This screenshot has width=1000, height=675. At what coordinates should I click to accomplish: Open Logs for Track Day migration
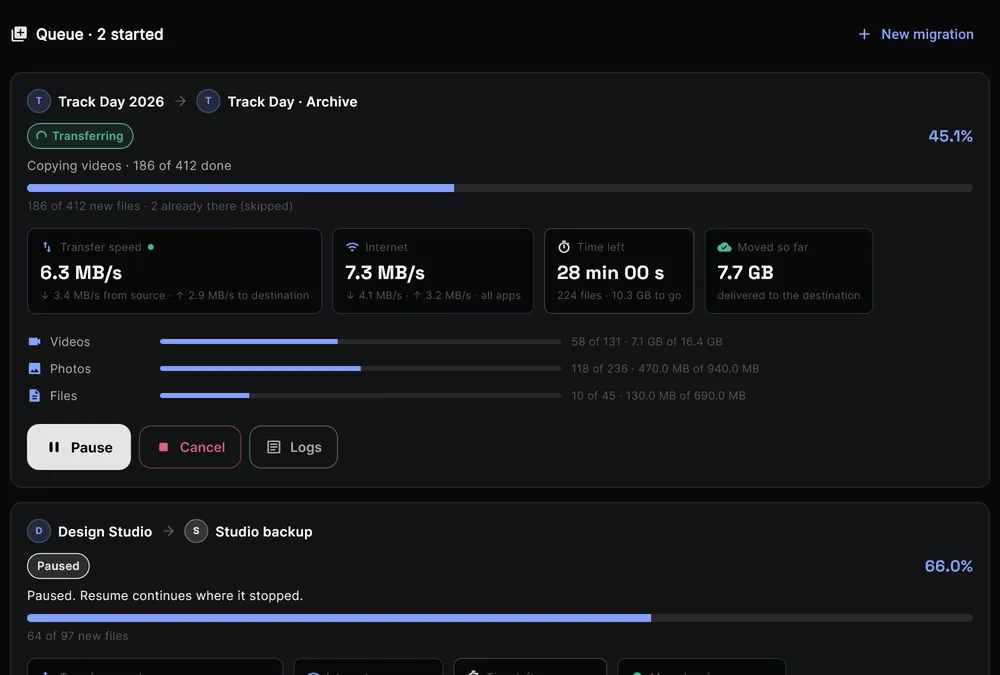(293, 447)
